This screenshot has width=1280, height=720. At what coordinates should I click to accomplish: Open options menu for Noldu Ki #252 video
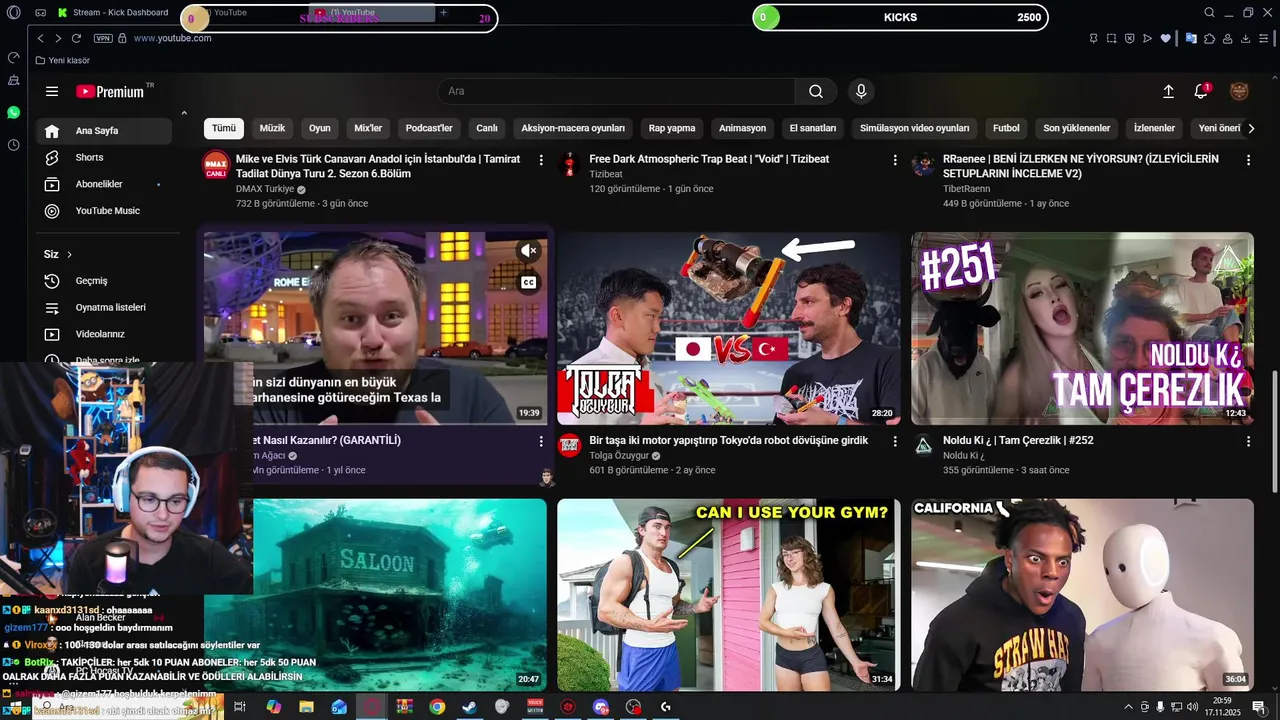pyautogui.click(x=1248, y=441)
